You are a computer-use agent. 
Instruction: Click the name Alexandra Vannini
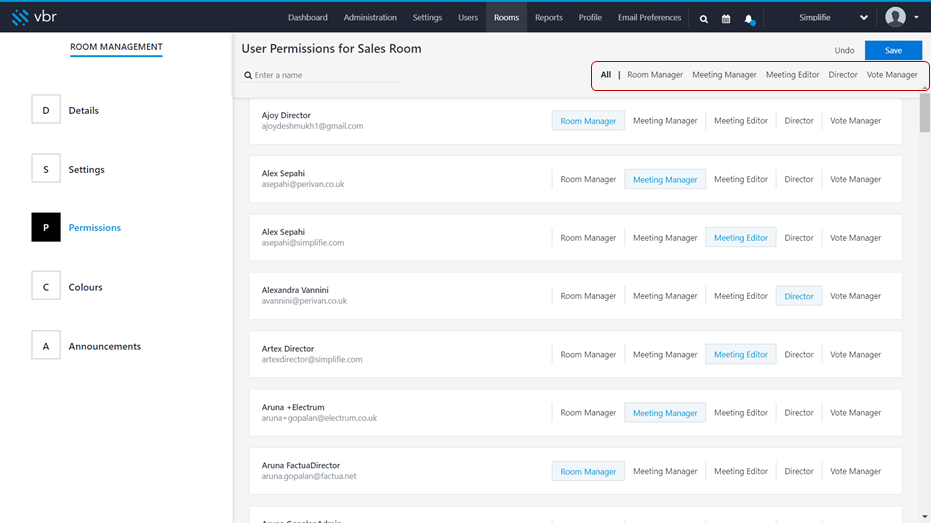[295, 290]
